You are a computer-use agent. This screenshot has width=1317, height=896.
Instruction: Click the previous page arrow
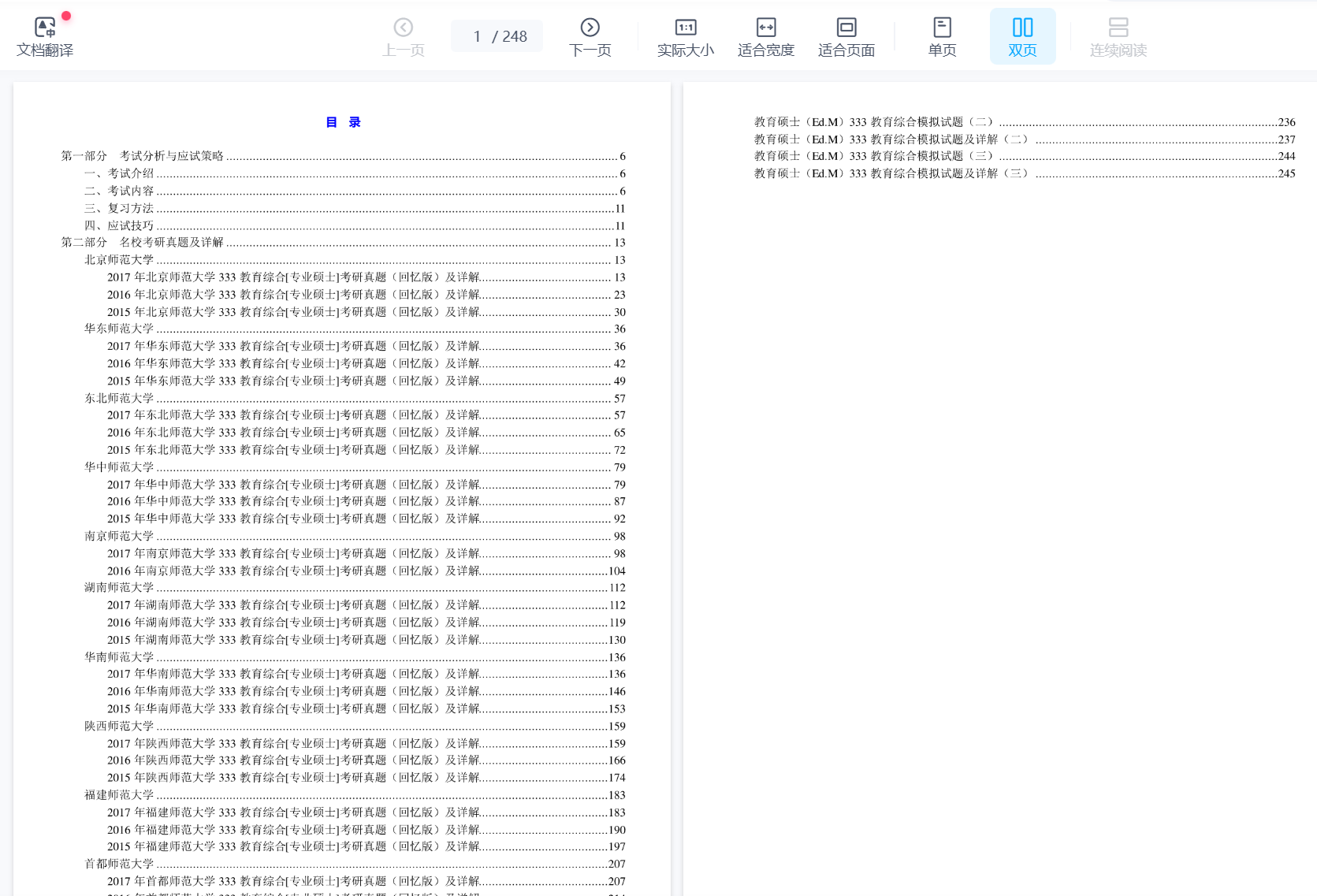[x=403, y=37]
